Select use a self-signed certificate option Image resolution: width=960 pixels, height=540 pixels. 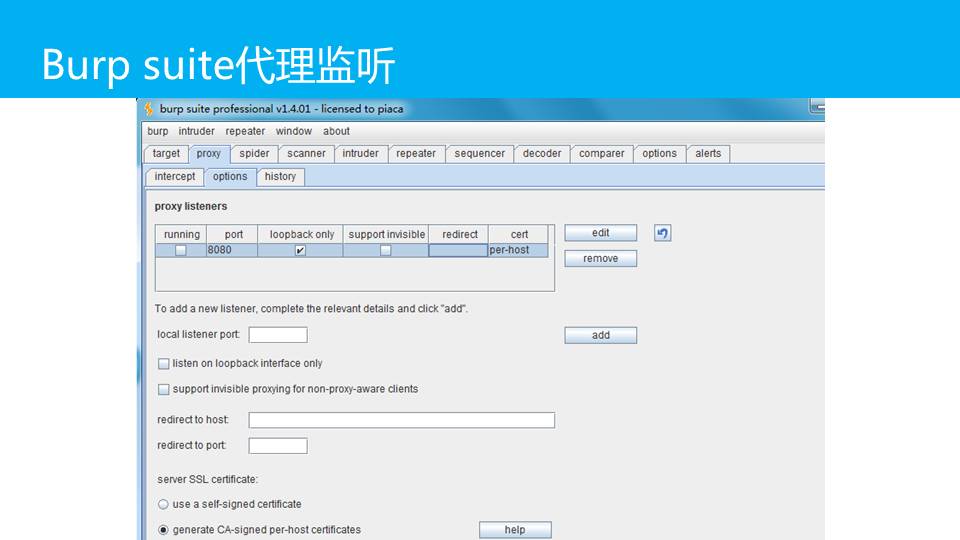tap(164, 505)
